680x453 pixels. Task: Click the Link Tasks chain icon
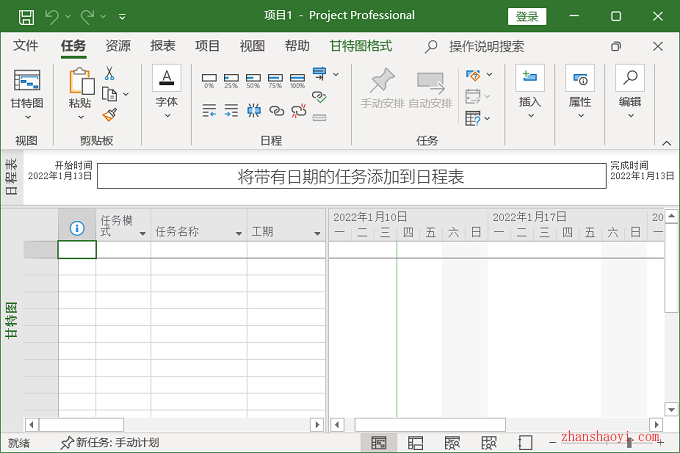[x=277, y=111]
